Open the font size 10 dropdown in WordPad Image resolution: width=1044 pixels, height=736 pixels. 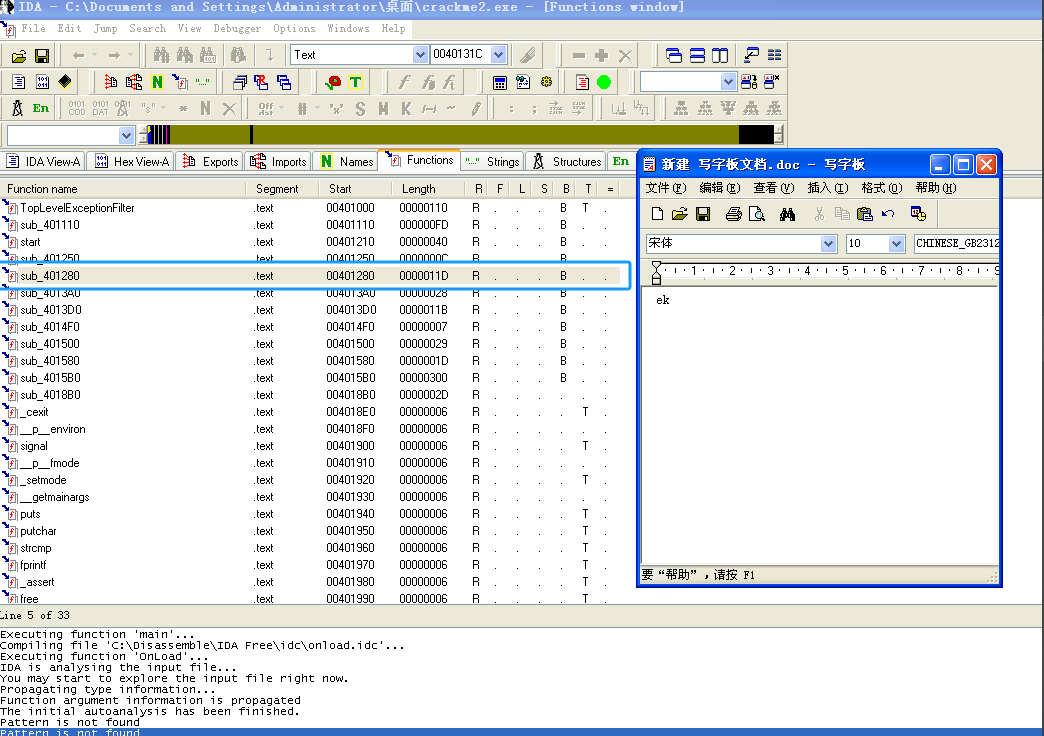896,244
